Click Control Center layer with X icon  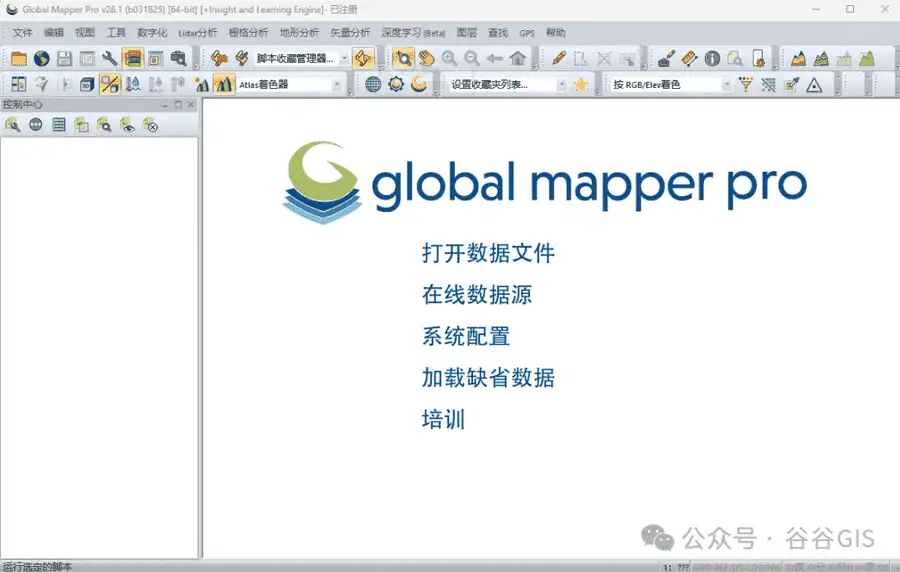(x=150, y=124)
